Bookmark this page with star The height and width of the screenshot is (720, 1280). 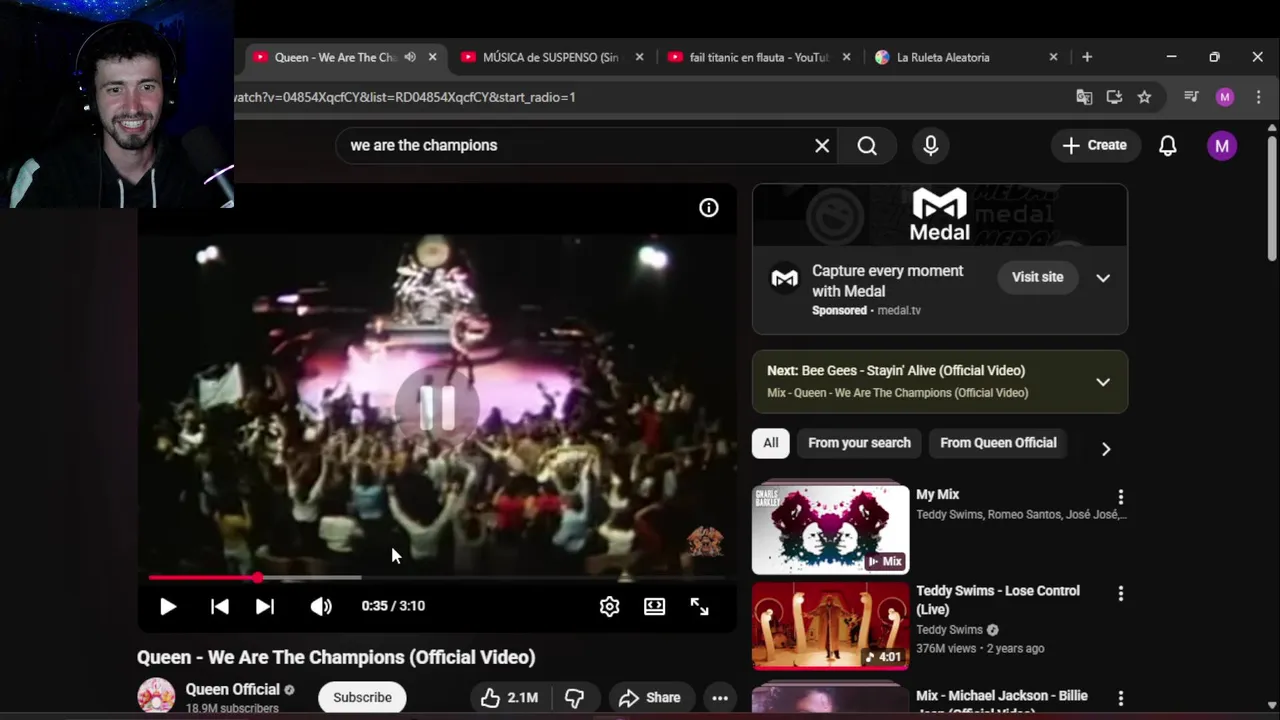click(1144, 97)
